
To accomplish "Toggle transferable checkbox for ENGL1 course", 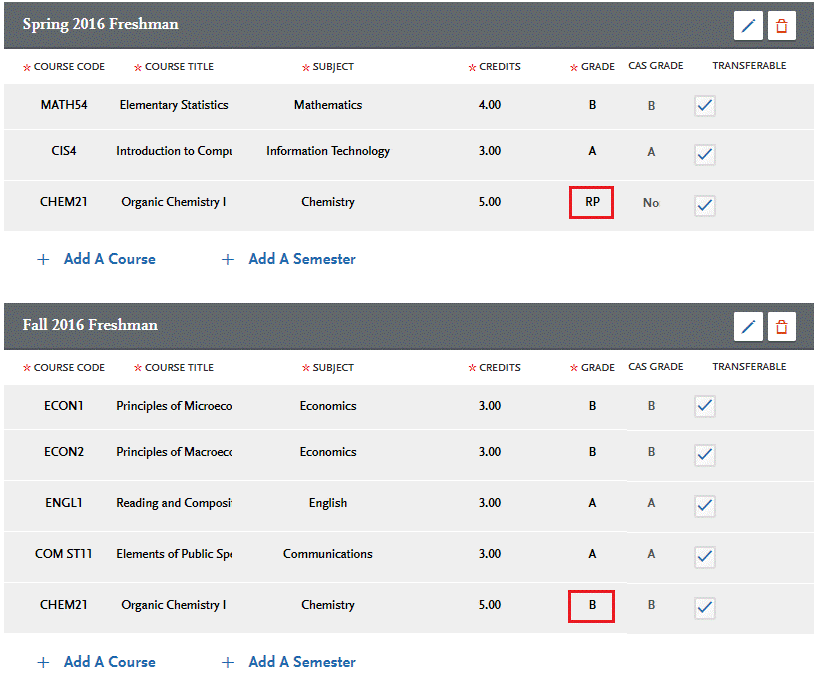I will click(705, 505).
